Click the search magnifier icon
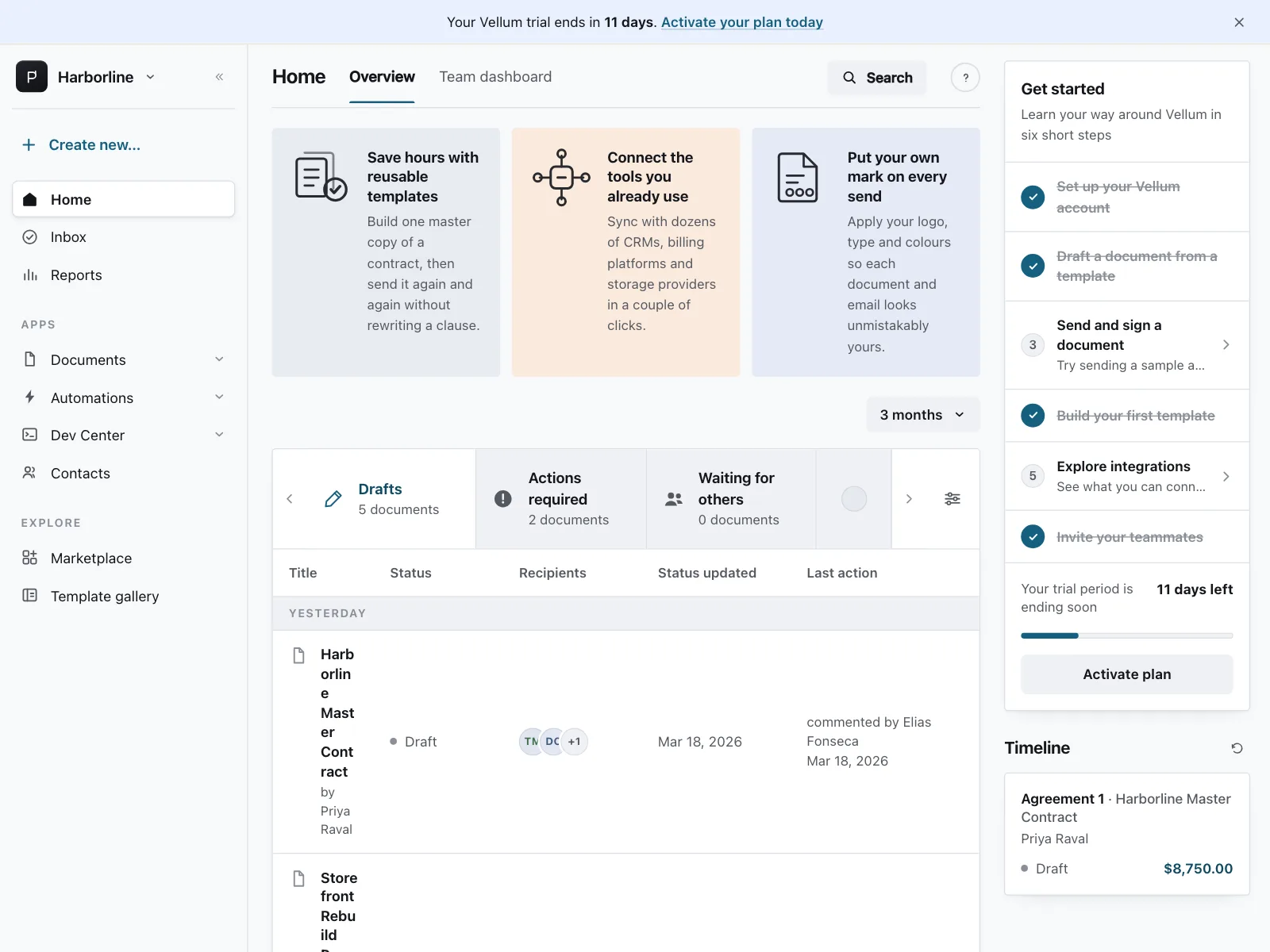1270x952 pixels. click(x=849, y=78)
